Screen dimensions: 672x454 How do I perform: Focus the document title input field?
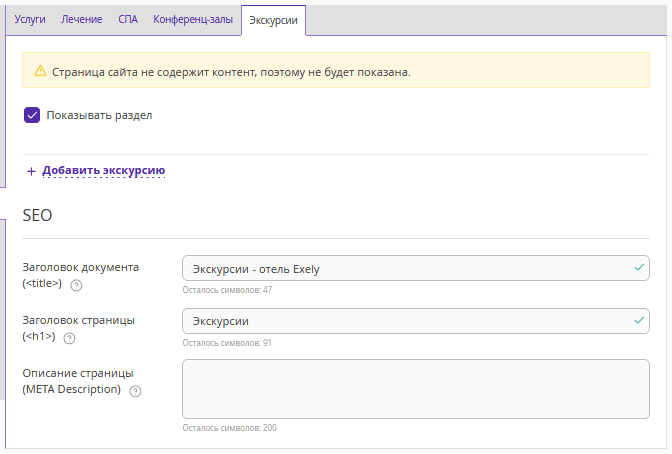[416, 268]
